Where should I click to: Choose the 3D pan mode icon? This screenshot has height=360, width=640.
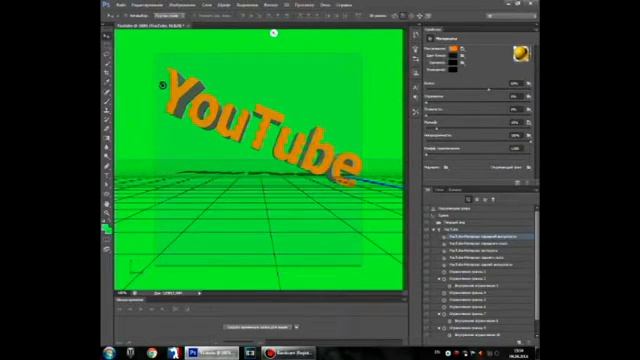pos(411,16)
